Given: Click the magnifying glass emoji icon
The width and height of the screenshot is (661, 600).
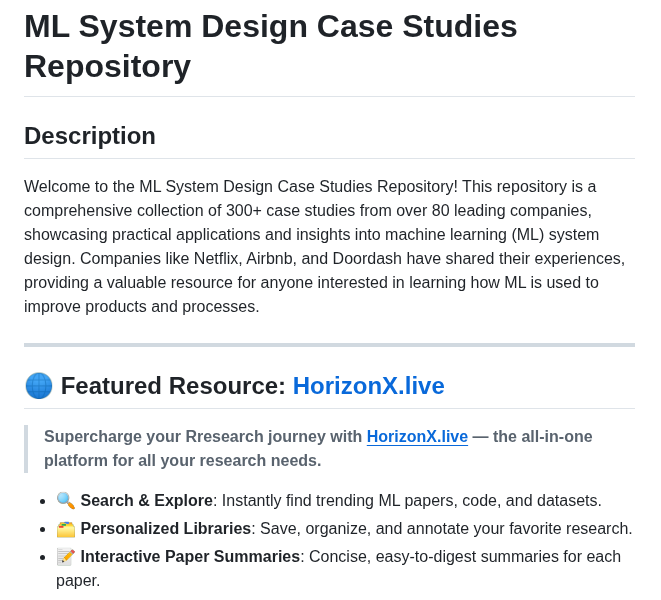Looking at the screenshot, I should (x=66, y=500).
